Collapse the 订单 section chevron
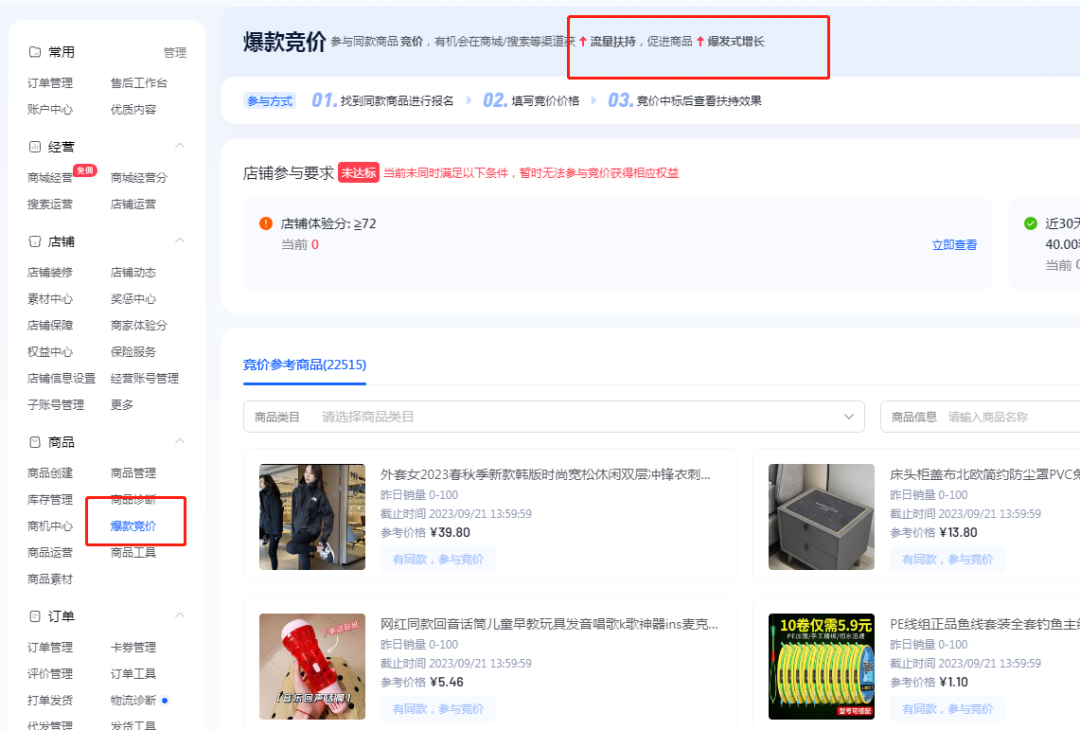 point(182,617)
